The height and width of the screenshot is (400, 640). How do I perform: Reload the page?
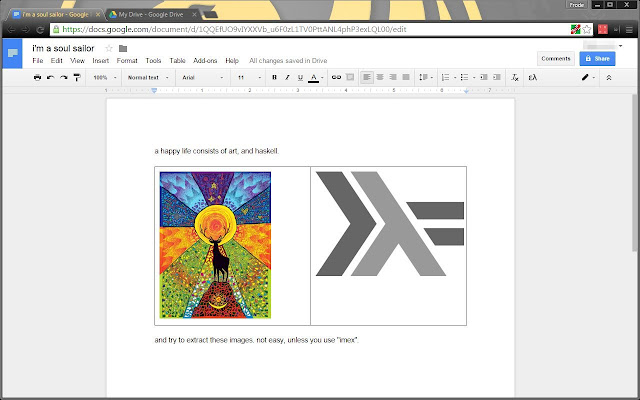40,29
